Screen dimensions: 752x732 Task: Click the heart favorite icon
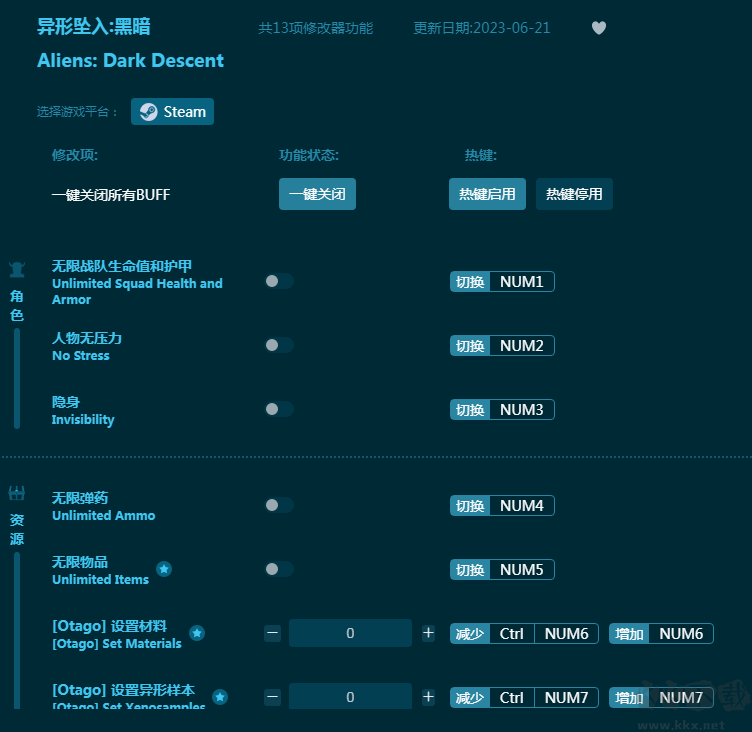599,28
